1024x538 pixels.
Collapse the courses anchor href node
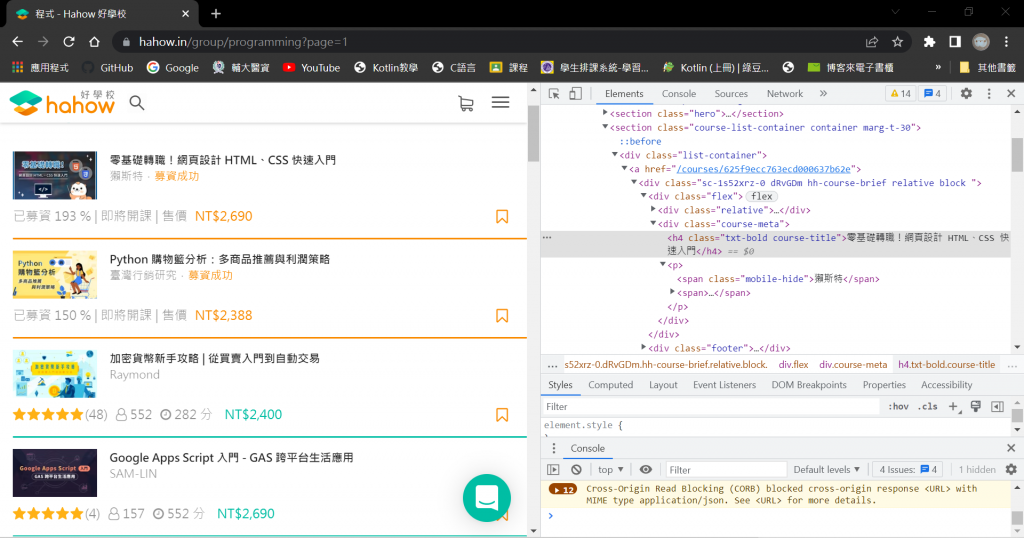624,168
